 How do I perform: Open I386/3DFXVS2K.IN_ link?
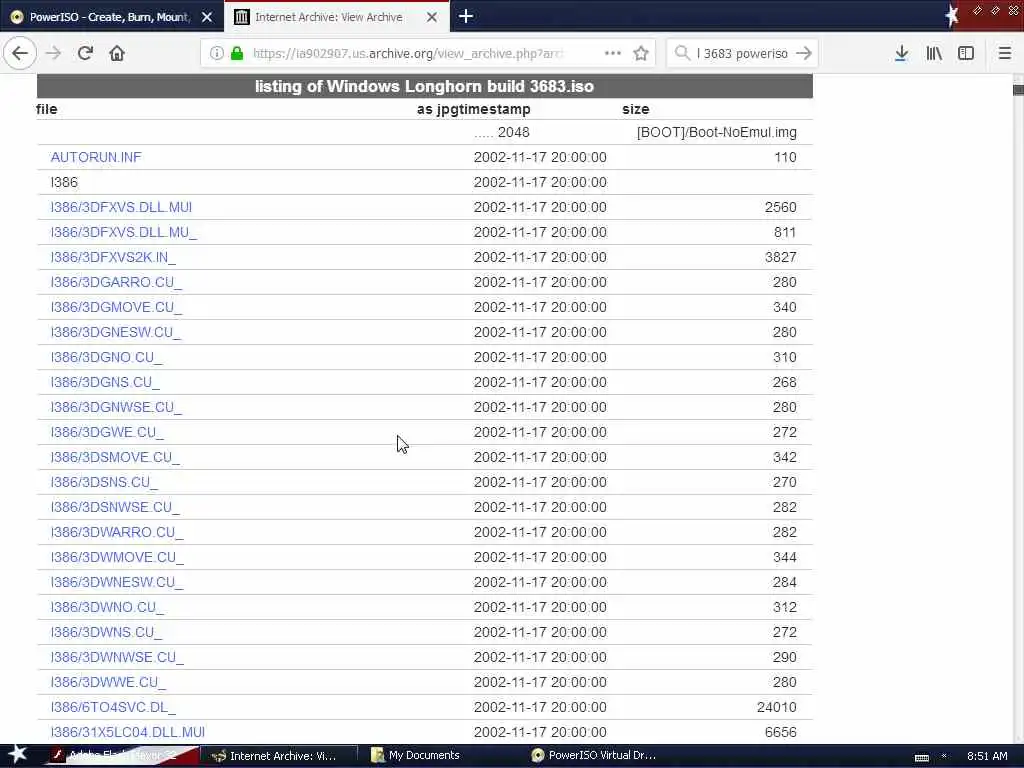[x=113, y=257]
